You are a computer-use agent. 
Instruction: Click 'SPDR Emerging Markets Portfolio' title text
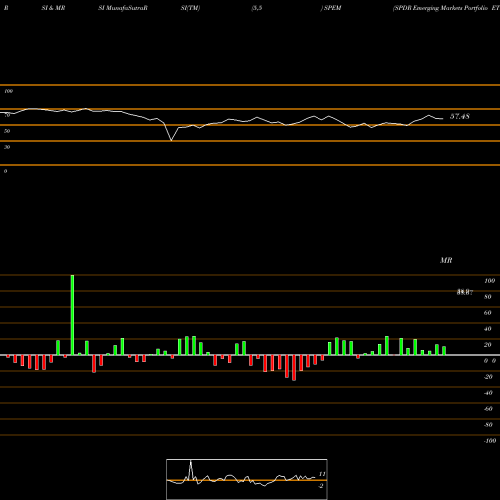(441, 8)
